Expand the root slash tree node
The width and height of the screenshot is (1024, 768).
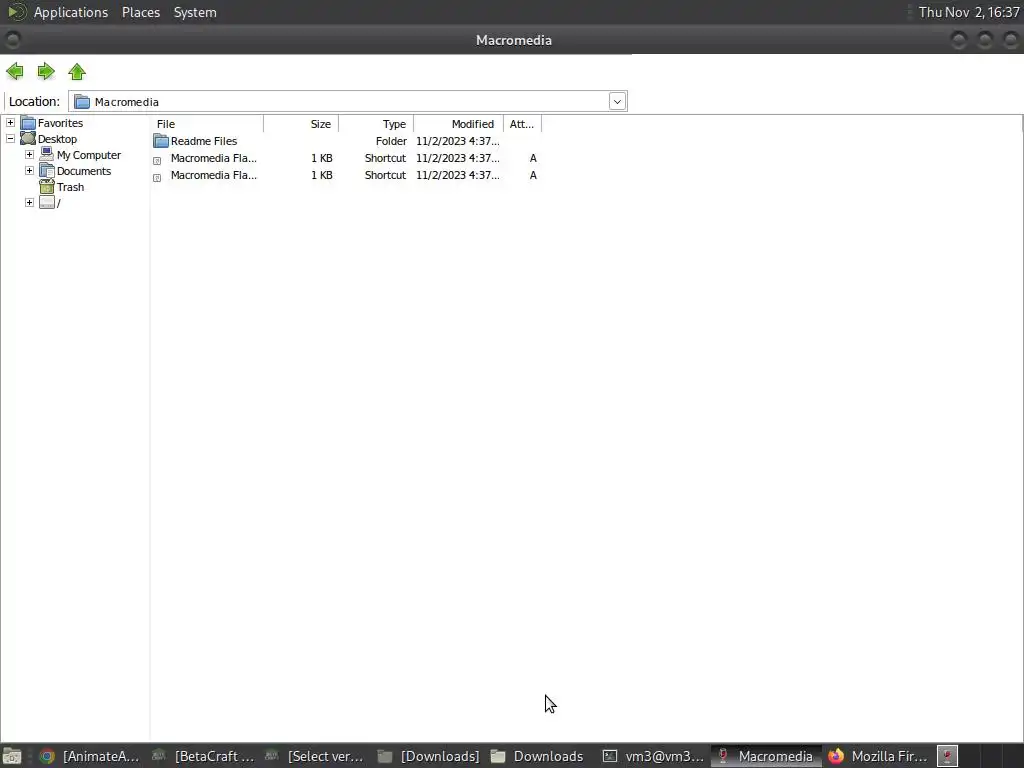pyautogui.click(x=29, y=202)
